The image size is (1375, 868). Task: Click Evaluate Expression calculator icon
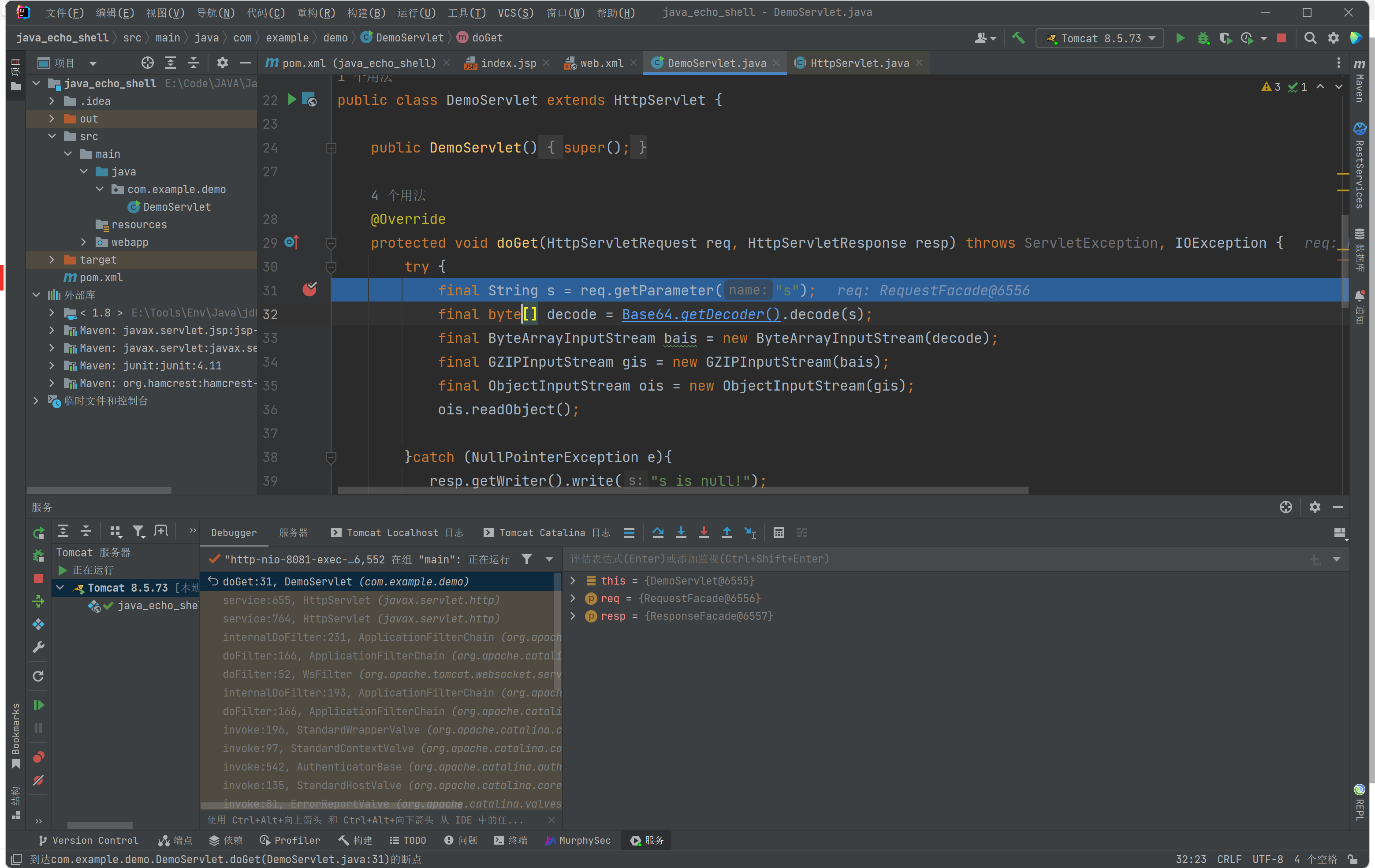pos(779,532)
